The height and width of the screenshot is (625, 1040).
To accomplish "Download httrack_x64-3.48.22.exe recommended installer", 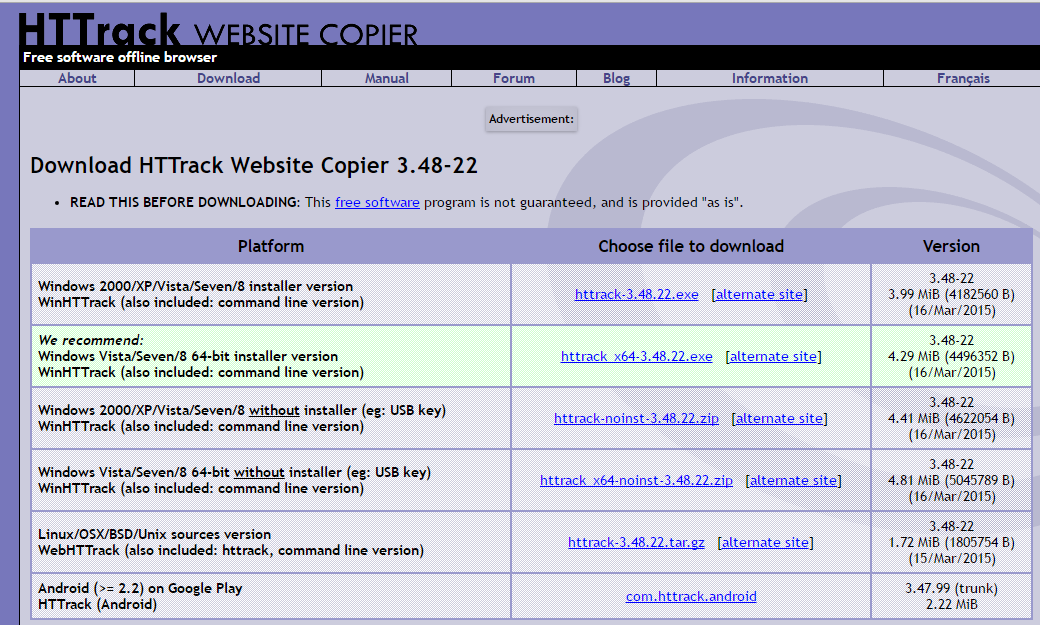I will (637, 356).
